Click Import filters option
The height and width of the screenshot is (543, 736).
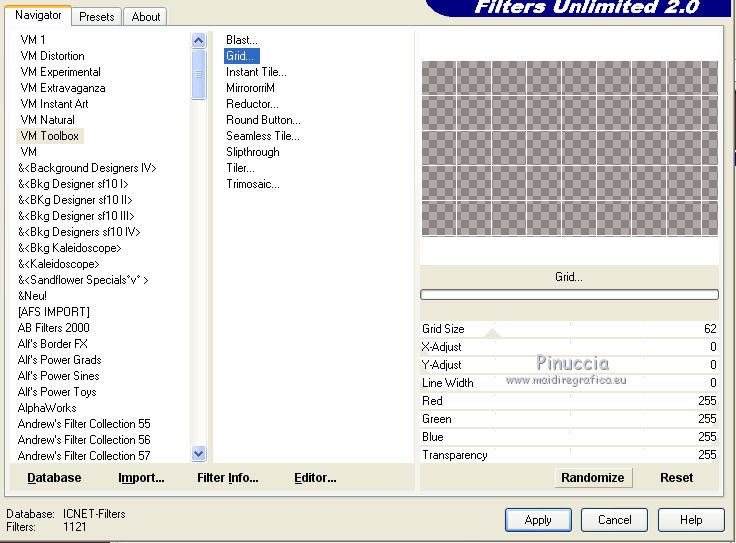click(141, 478)
